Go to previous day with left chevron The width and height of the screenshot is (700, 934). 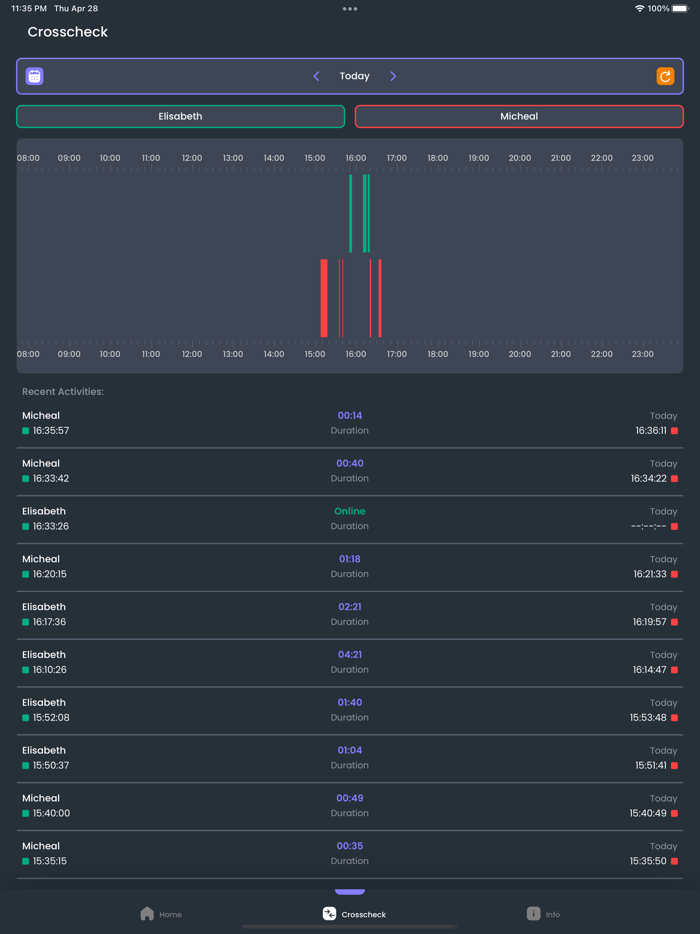(316, 76)
